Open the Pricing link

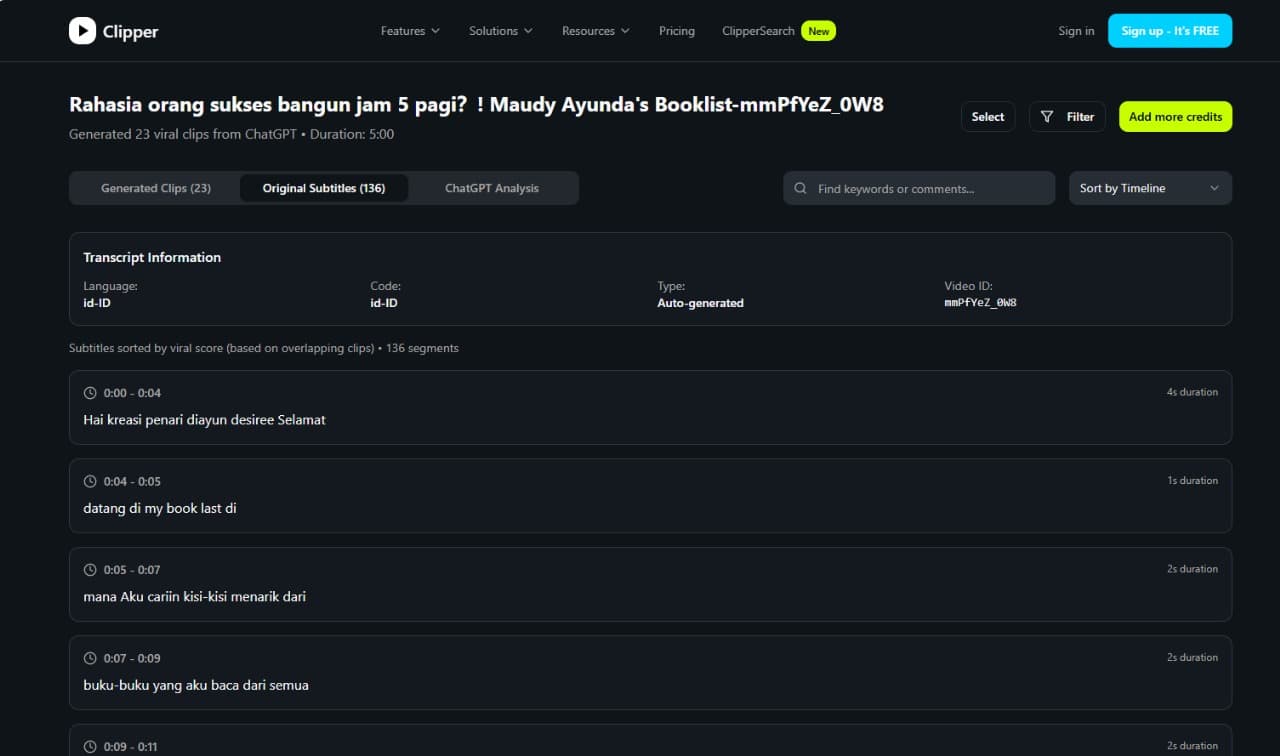coord(677,31)
